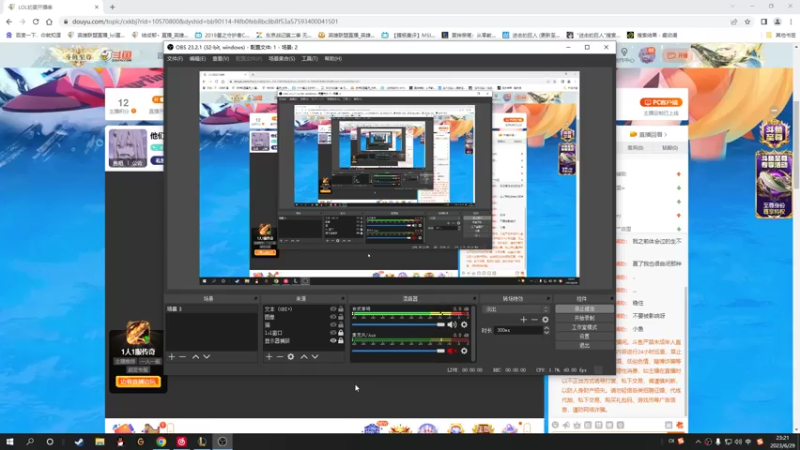Open Chrome profile avatar icon
The width and height of the screenshot is (800, 450).
coord(778,21)
